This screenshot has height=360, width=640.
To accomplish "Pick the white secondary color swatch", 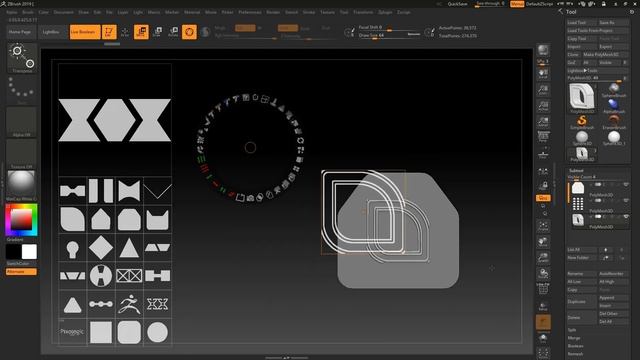I will [29, 252].
